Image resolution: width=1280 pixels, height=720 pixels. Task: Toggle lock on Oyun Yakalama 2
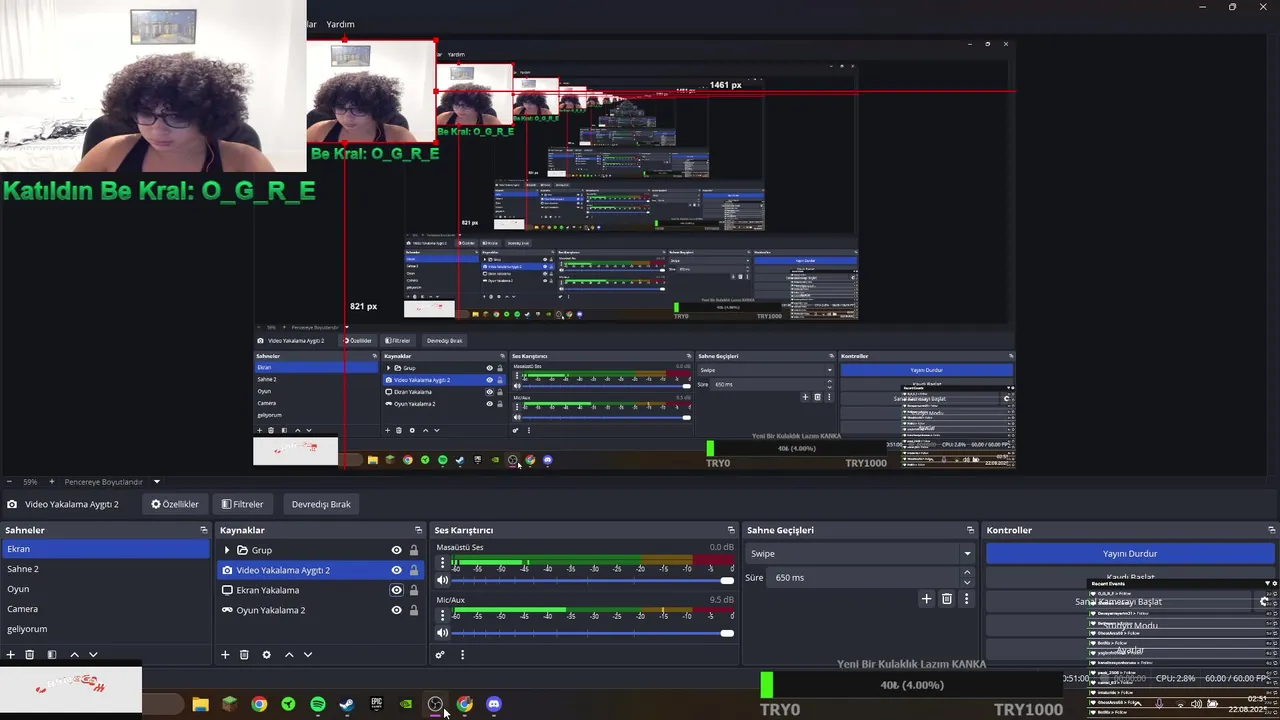[413, 610]
